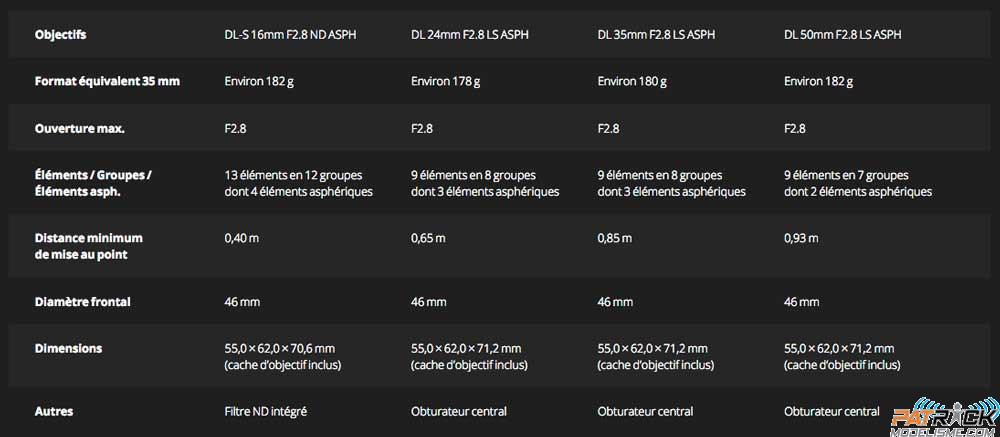Click the Patrick Modelisme watermark logo

coord(945,416)
